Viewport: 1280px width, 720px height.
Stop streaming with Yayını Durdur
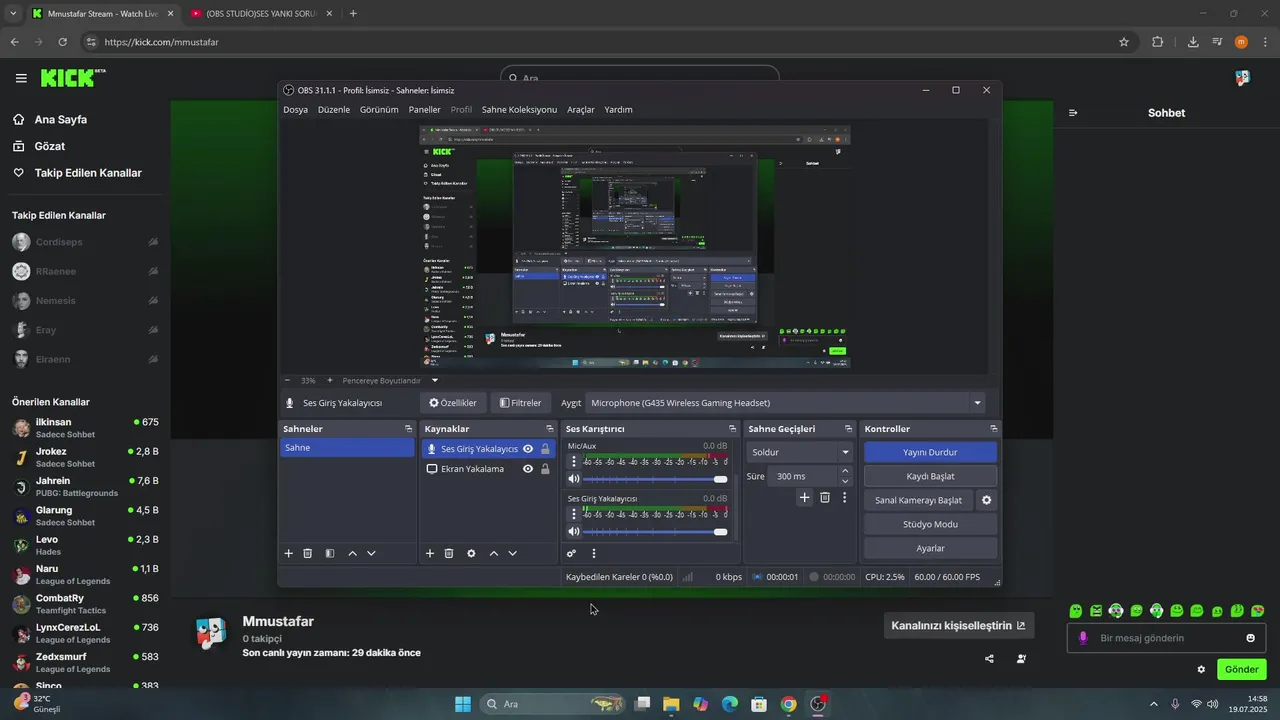[930, 452]
